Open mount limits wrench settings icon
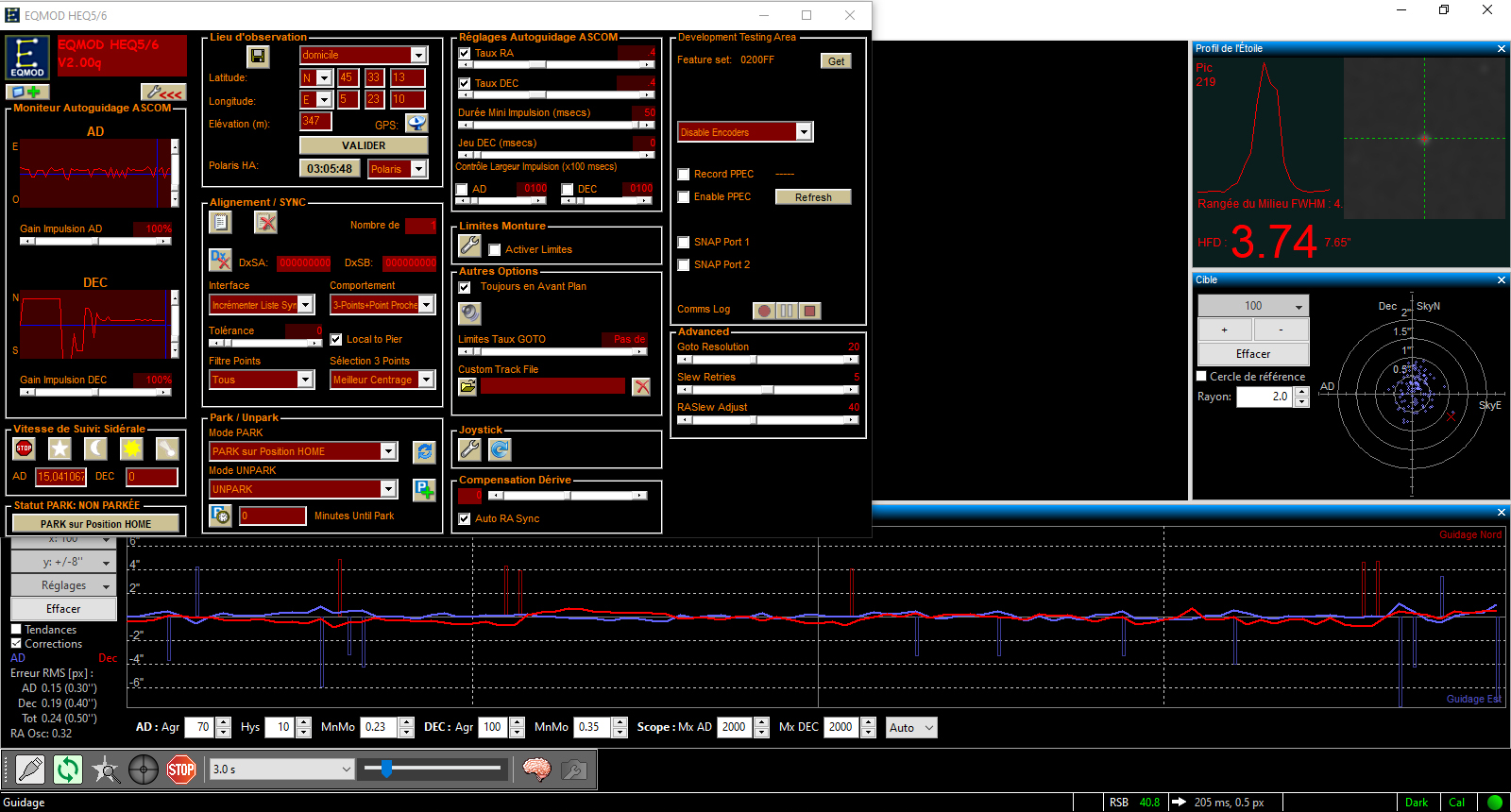Screen dimensions: 1511x812 tap(469, 245)
